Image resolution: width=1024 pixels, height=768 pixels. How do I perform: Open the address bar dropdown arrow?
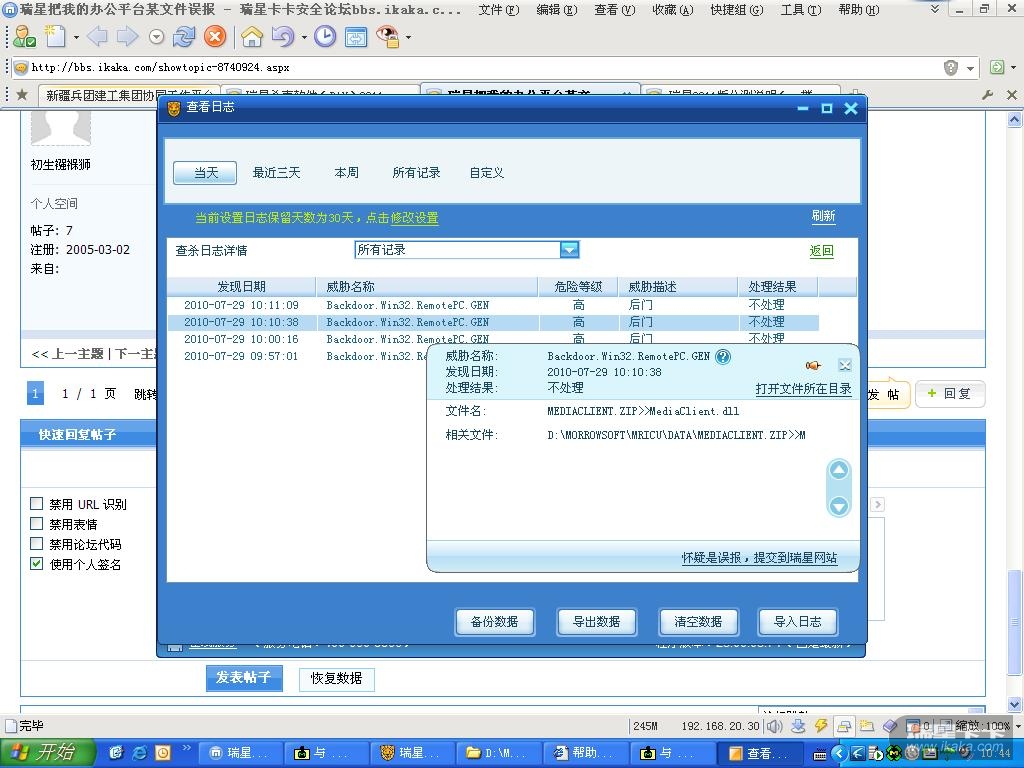pos(970,68)
